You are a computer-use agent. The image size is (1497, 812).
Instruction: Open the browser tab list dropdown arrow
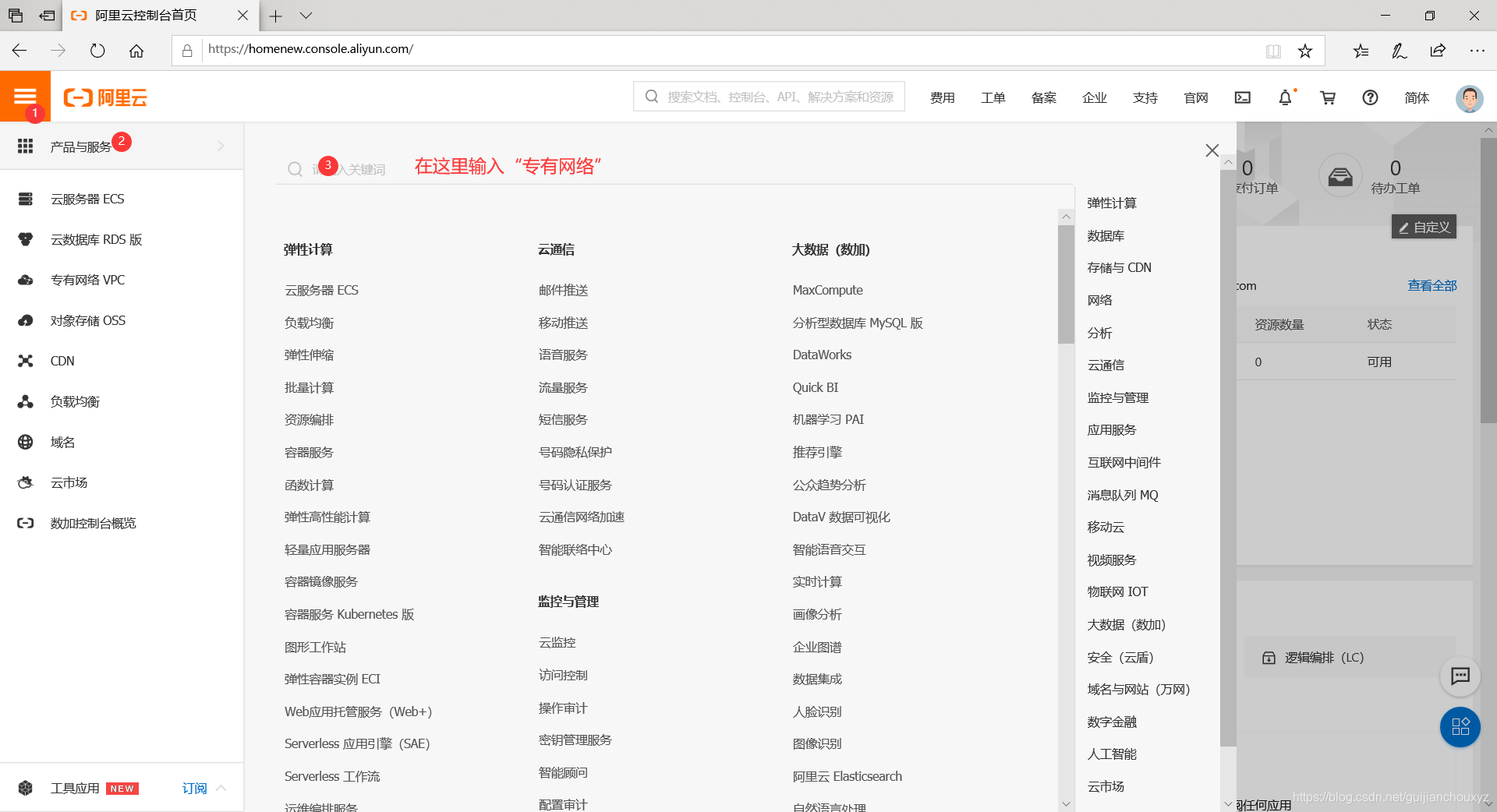pyautogui.click(x=306, y=16)
